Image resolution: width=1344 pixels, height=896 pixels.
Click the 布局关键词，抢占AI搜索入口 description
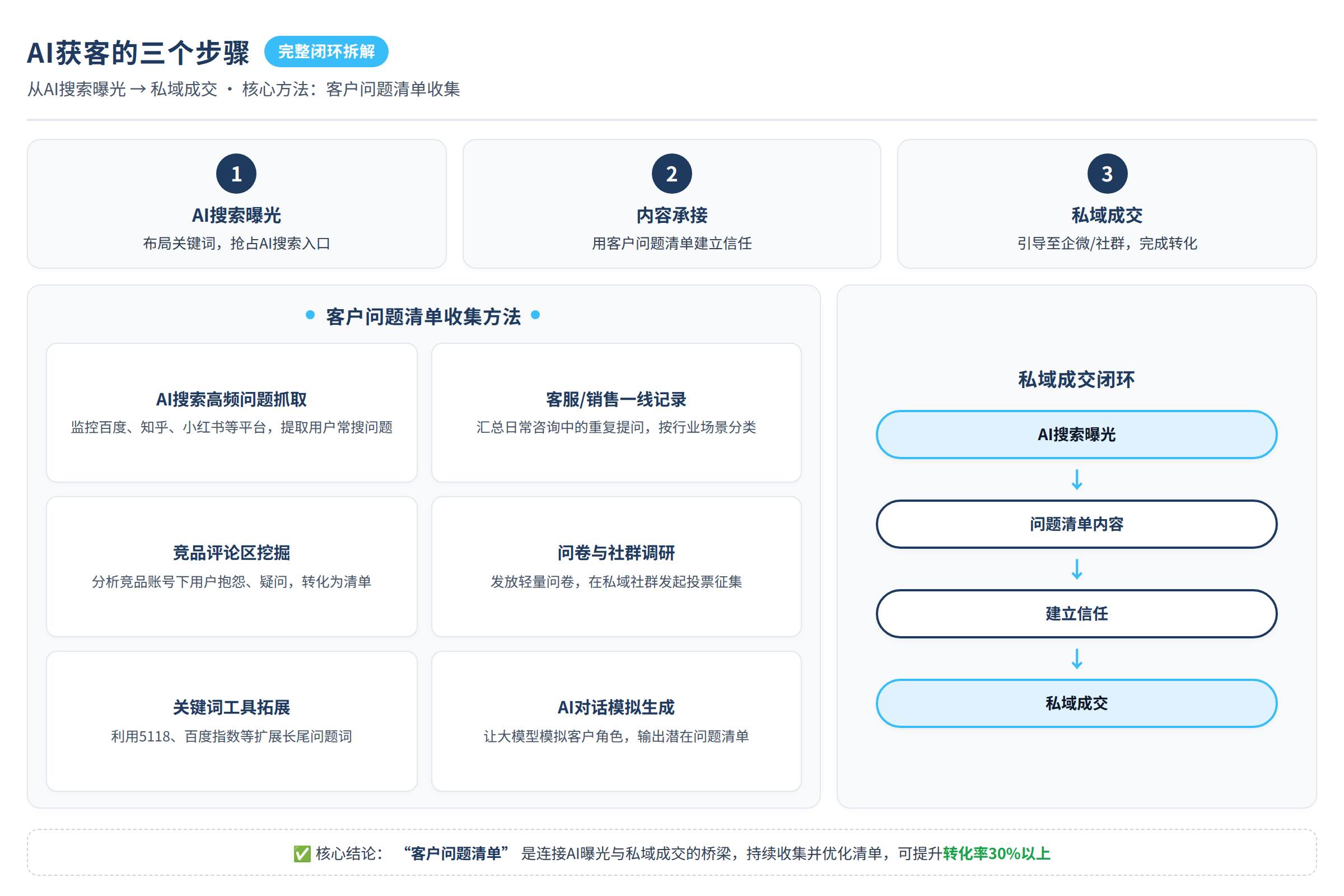pyautogui.click(x=236, y=244)
